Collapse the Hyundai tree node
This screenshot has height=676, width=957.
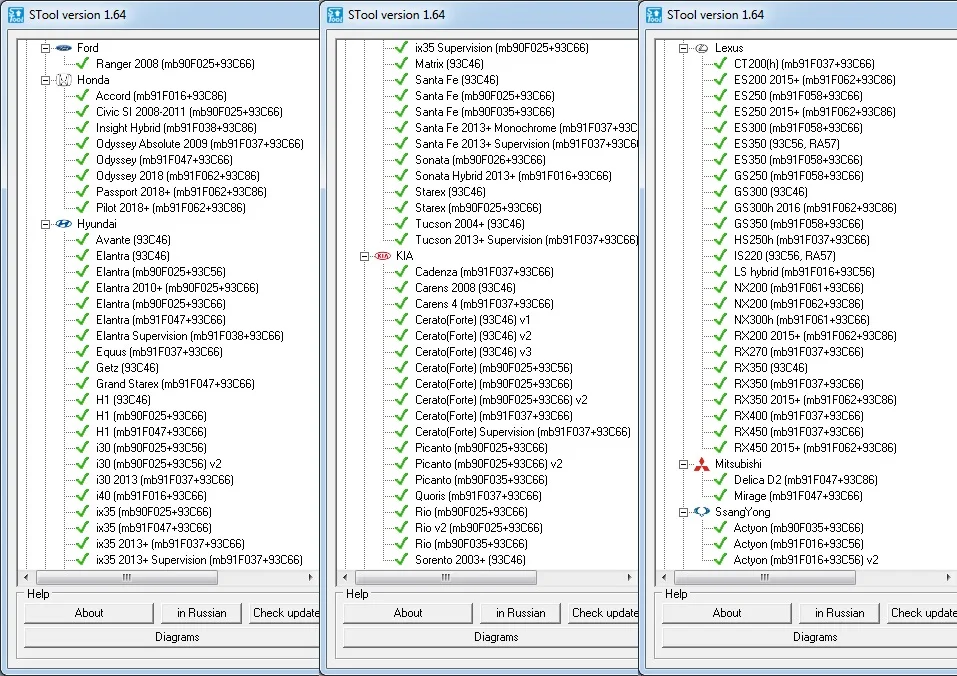coord(45,224)
